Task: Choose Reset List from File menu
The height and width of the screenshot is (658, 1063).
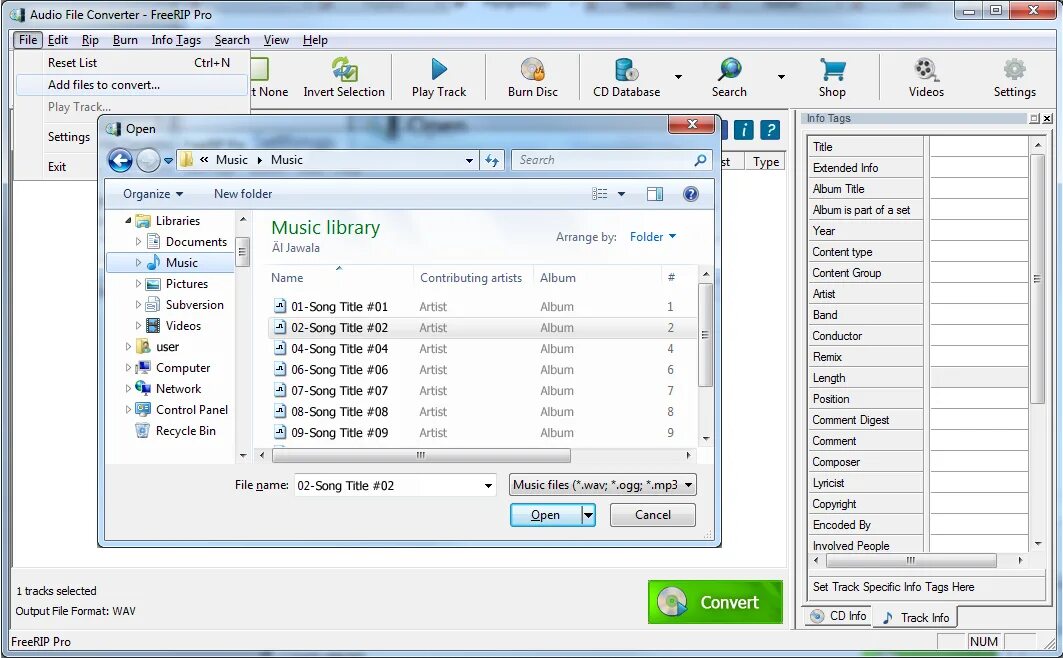Action: [132, 63]
